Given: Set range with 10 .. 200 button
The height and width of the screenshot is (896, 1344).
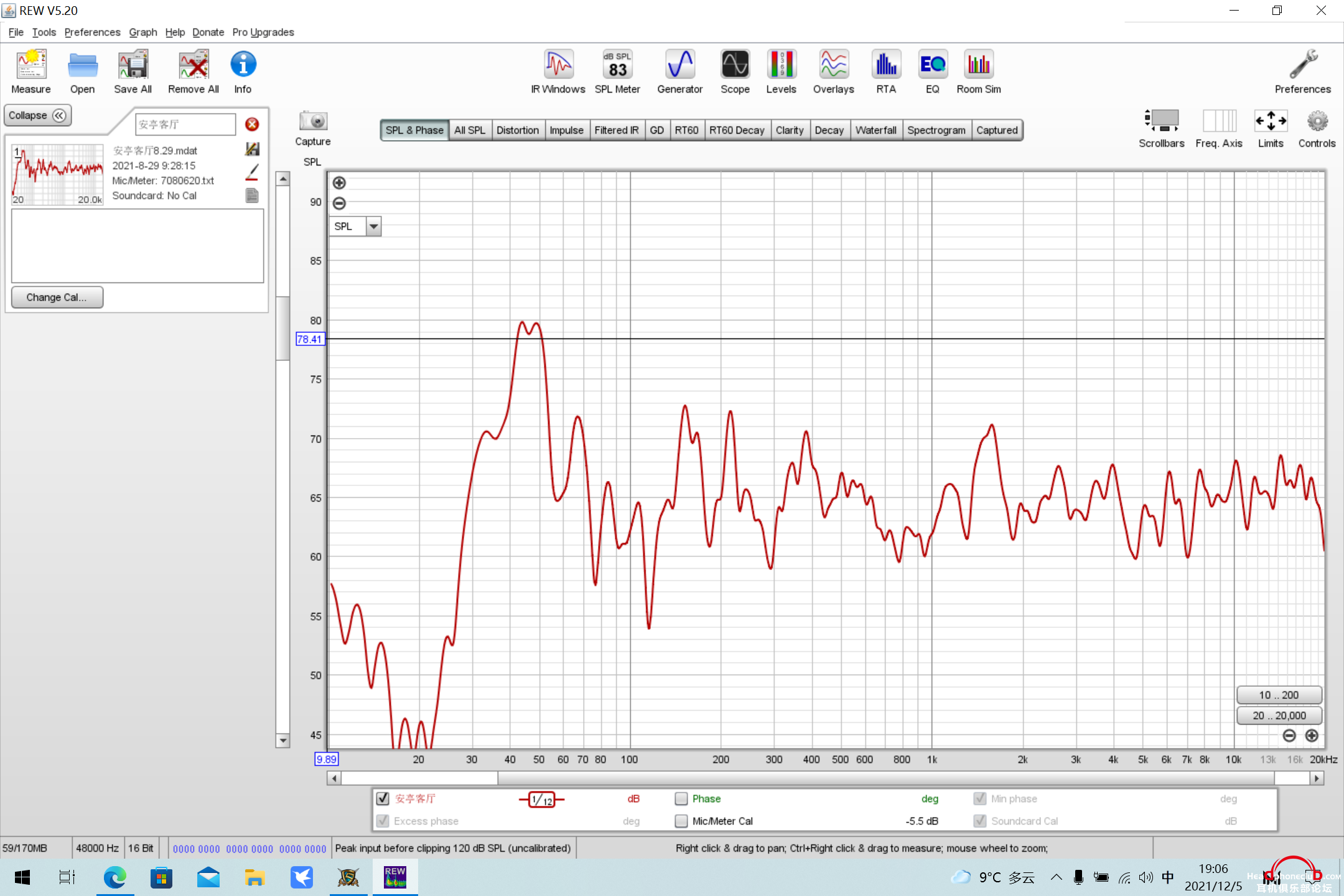Looking at the screenshot, I should tap(1279, 695).
